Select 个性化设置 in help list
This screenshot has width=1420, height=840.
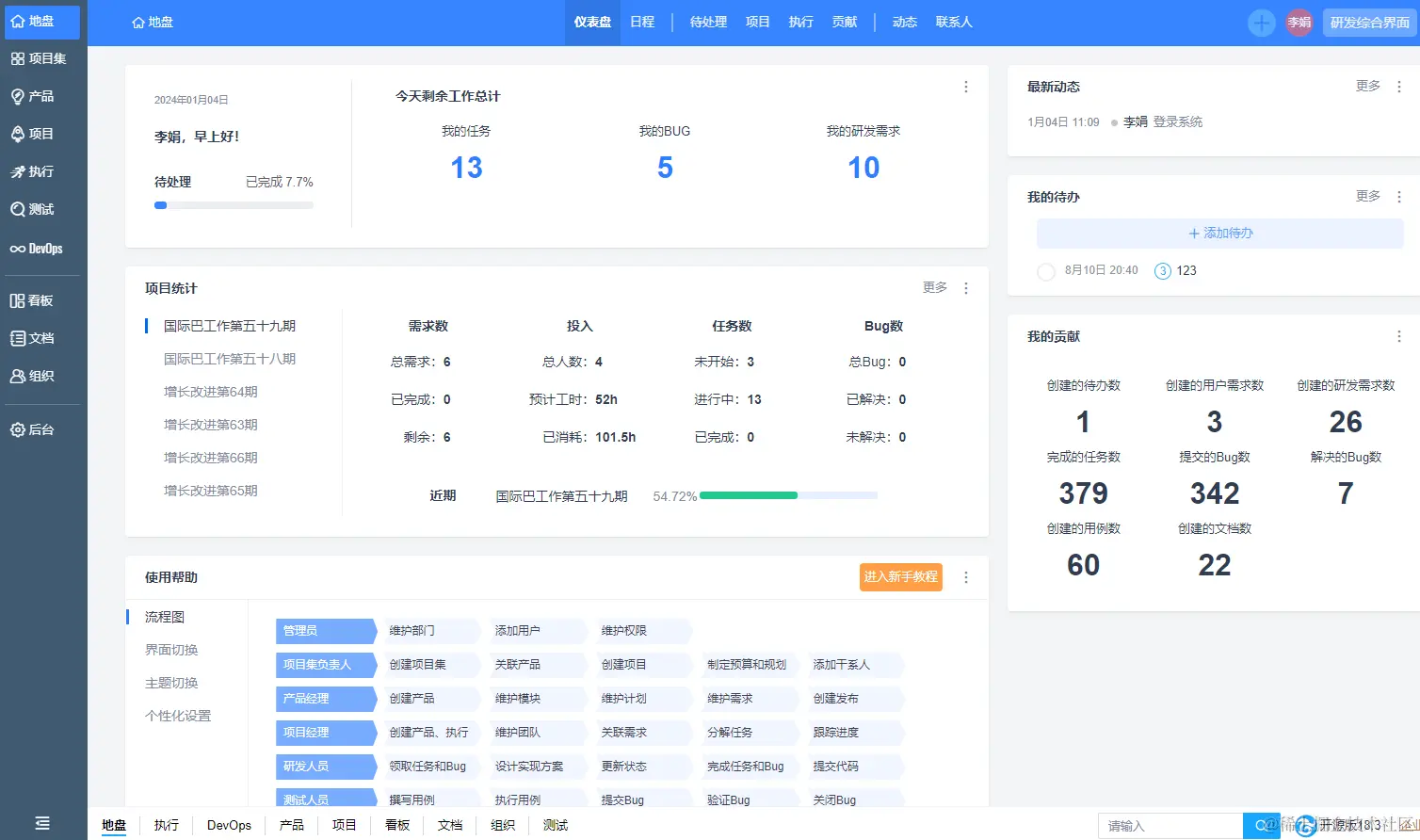point(178,716)
